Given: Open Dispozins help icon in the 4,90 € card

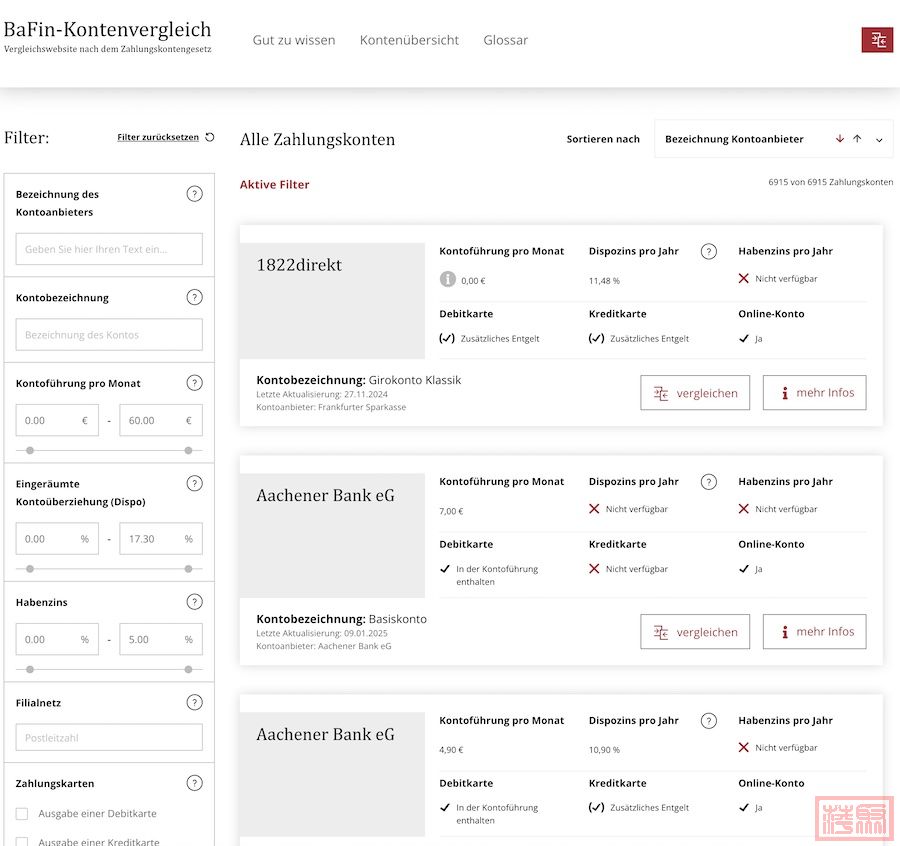Looking at the screenshot, I should (x=709, y=721).
